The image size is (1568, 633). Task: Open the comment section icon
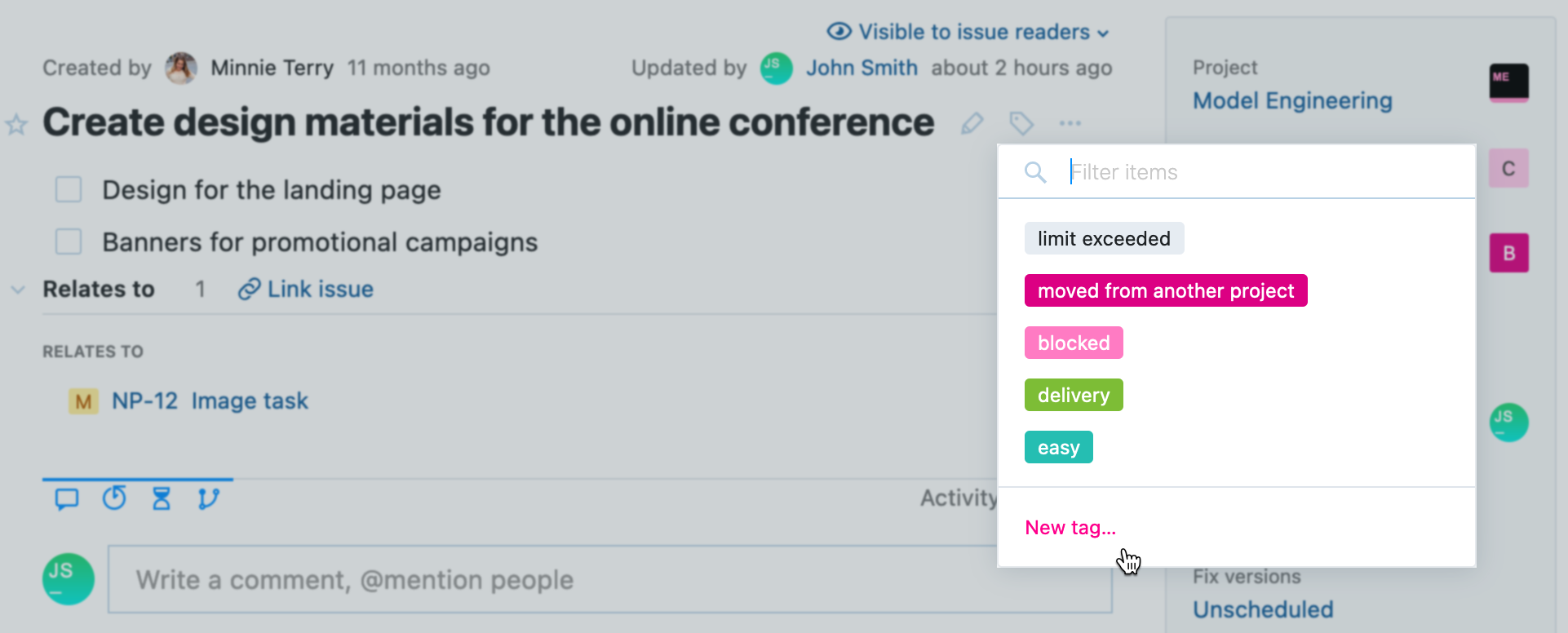click(68, 498)
